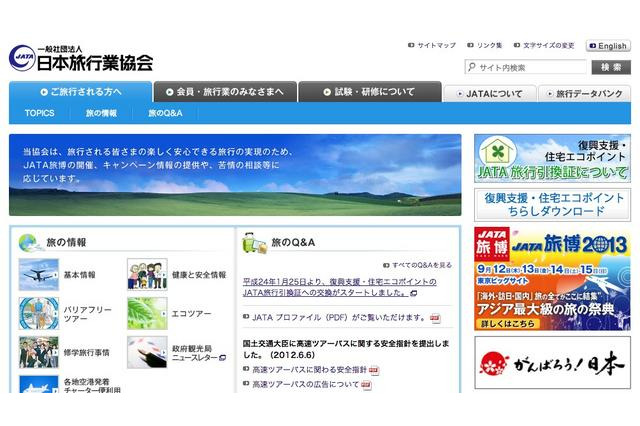Click circle arrow icon on 試験・研修について tab
Image resolution: width=640 pixels, height=426 pixels.
coord(327,92)
